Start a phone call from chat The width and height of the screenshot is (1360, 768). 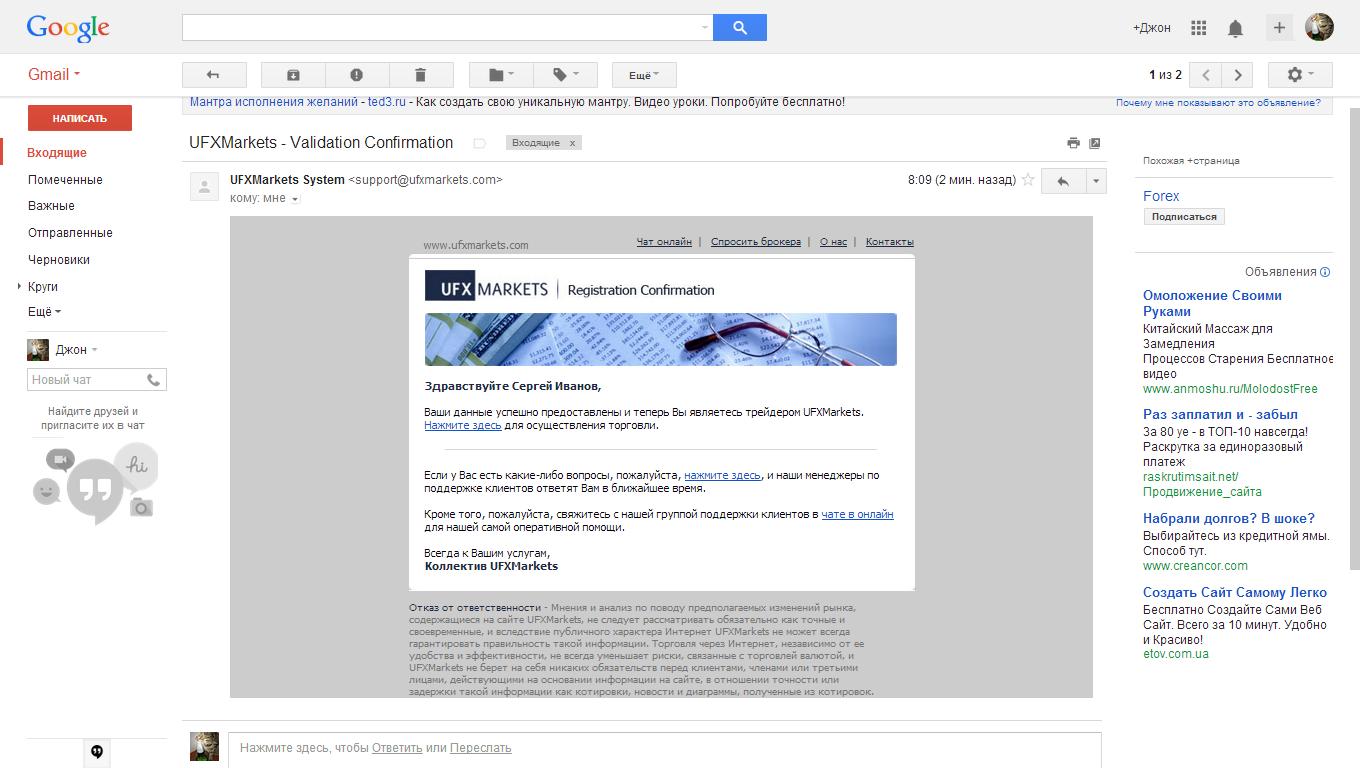pos(154,380)
